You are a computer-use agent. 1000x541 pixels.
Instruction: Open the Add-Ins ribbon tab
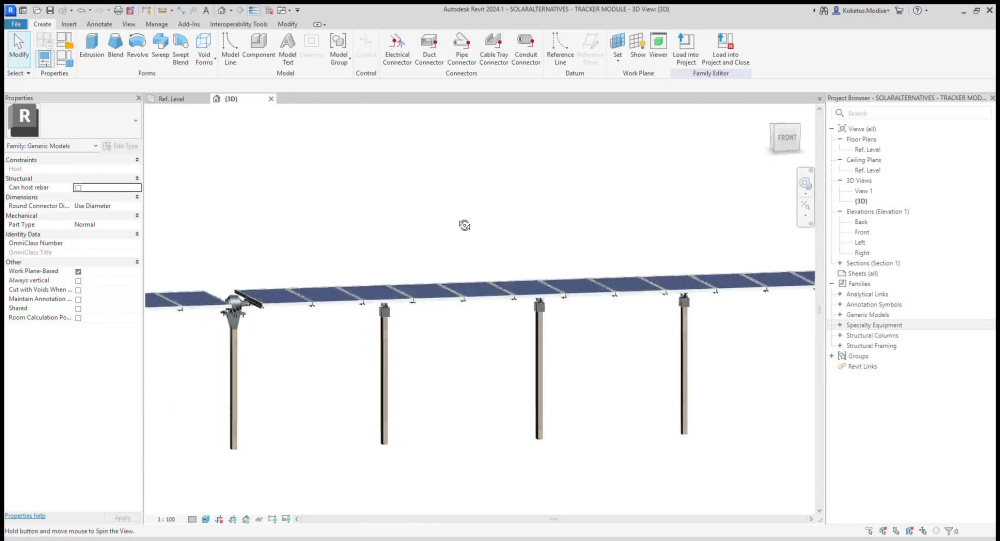pos(189,24)
